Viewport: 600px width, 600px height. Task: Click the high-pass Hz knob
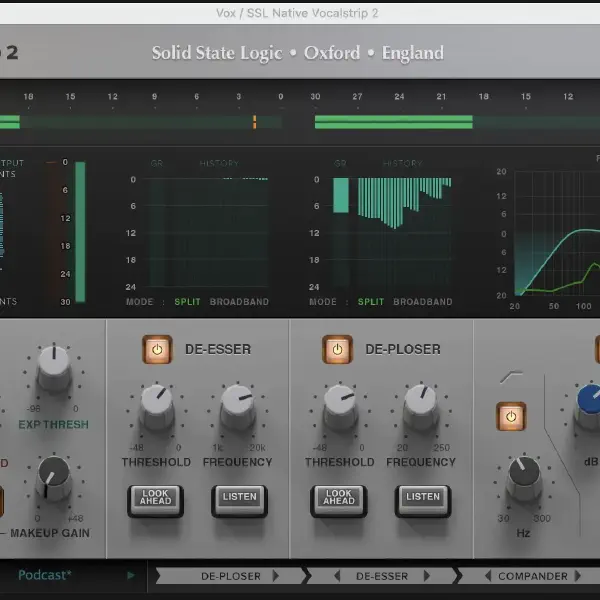524,478
